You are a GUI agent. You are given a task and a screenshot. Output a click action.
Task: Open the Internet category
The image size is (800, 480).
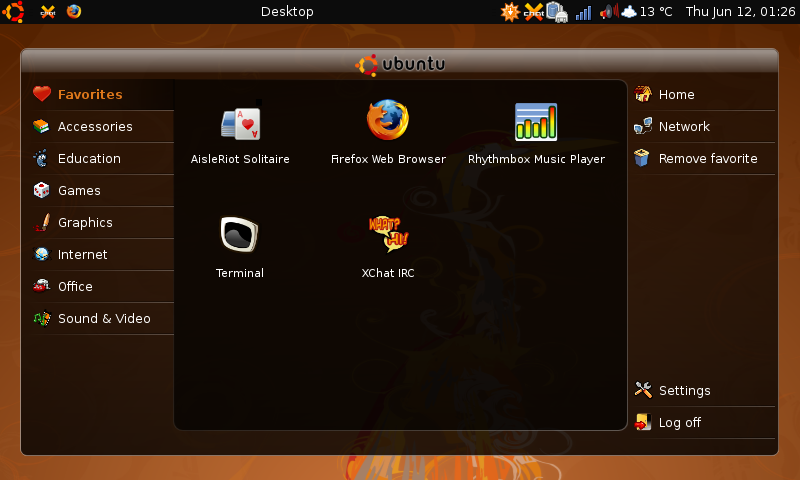pos(82,255)
